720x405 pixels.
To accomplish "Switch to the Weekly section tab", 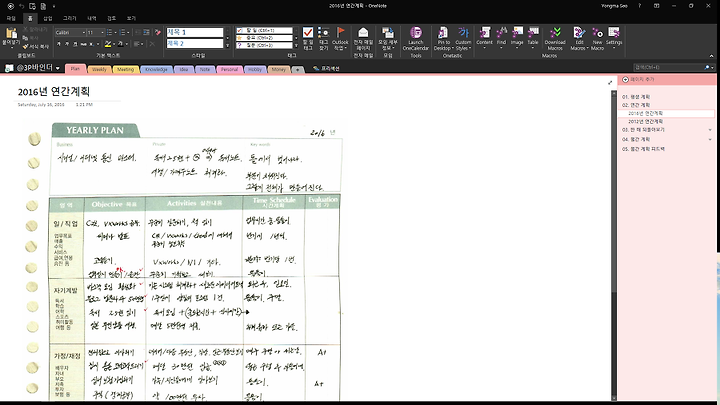I will pyautogui.click(x=99, y=69).
